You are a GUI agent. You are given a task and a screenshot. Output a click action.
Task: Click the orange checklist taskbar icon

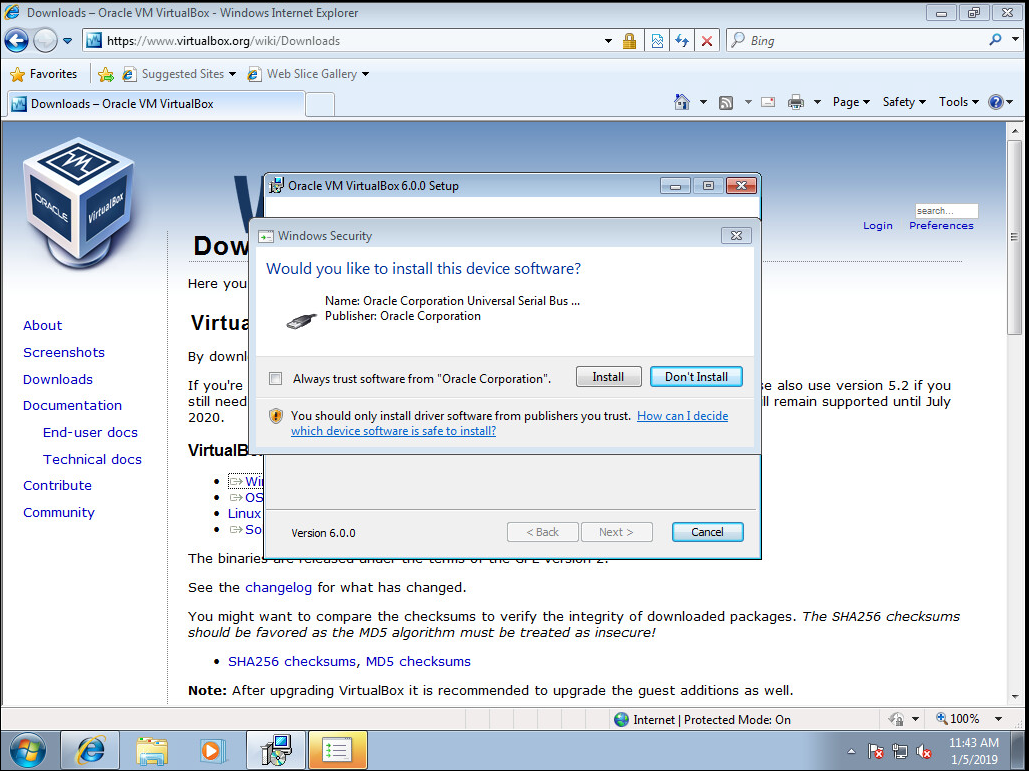[337, 750]
